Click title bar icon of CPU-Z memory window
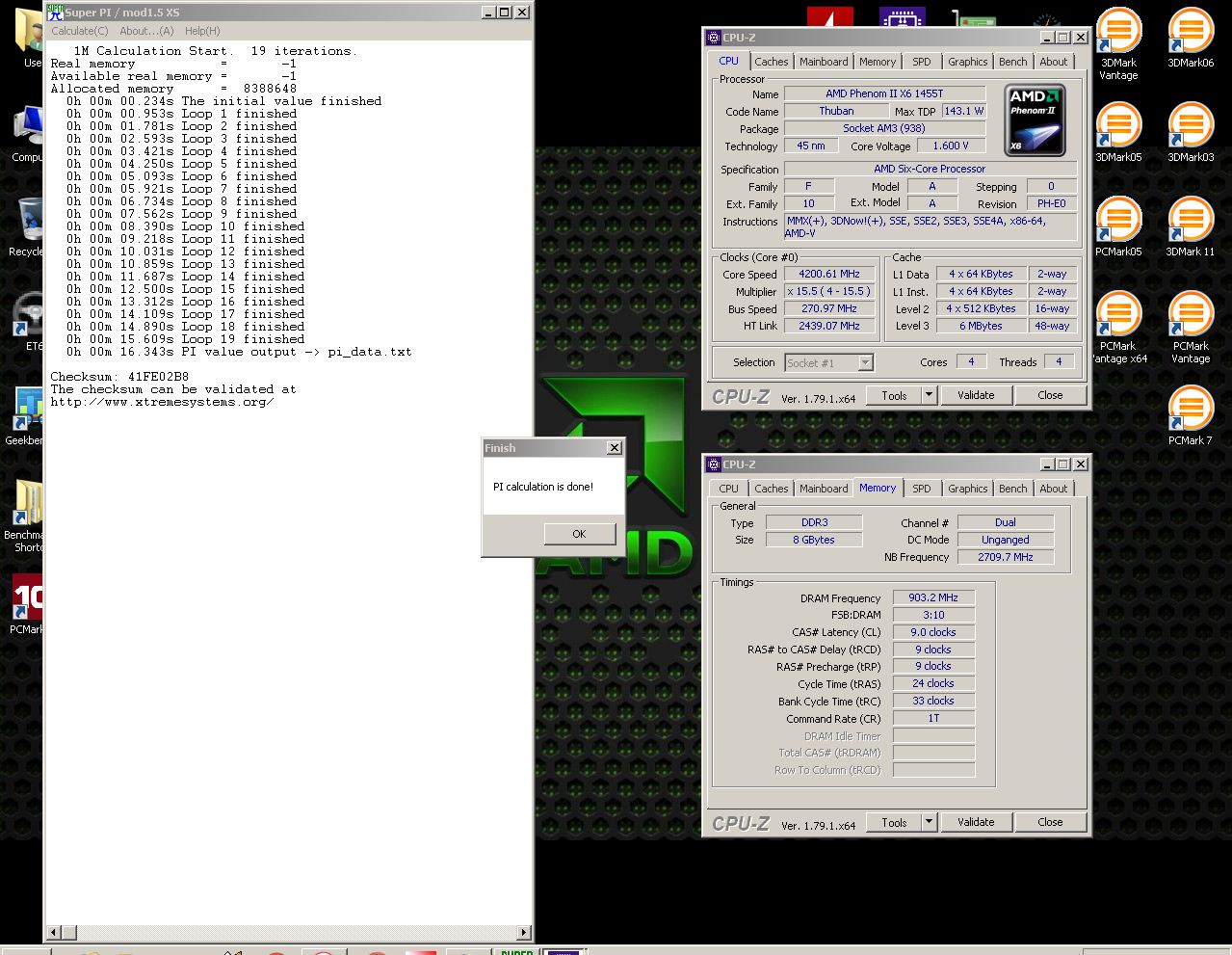This screenshot has width=1232, height=955. (714, 464)
